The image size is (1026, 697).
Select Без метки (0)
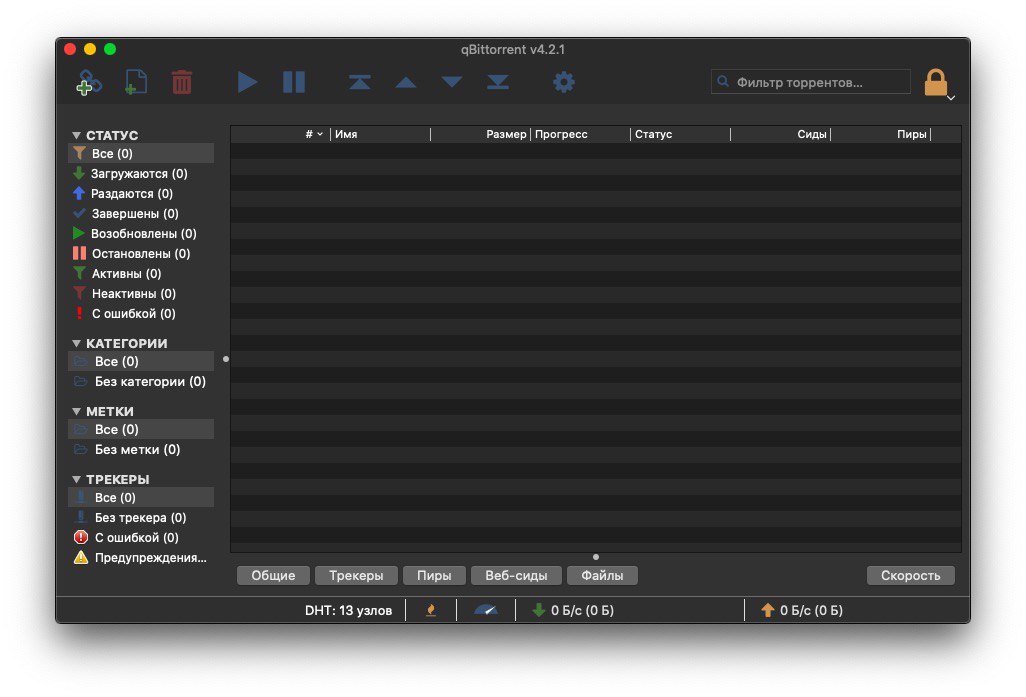point(141,450)
